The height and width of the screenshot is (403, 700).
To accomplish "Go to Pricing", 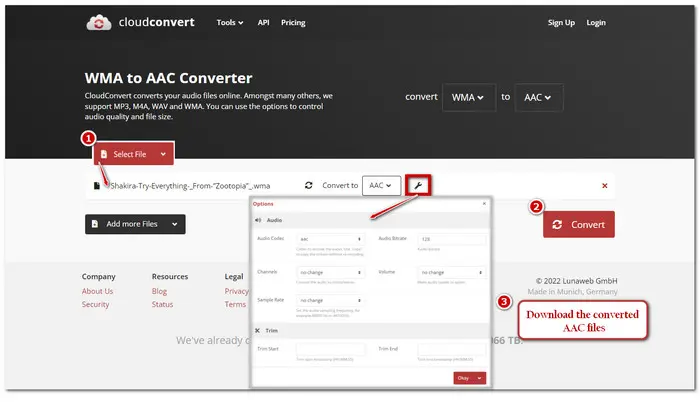I will (293, 22).
